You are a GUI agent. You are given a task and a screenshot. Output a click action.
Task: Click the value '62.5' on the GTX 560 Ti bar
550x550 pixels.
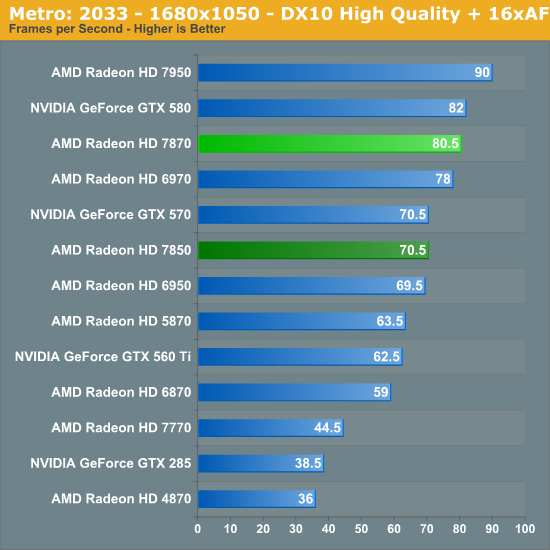(387, 357)
